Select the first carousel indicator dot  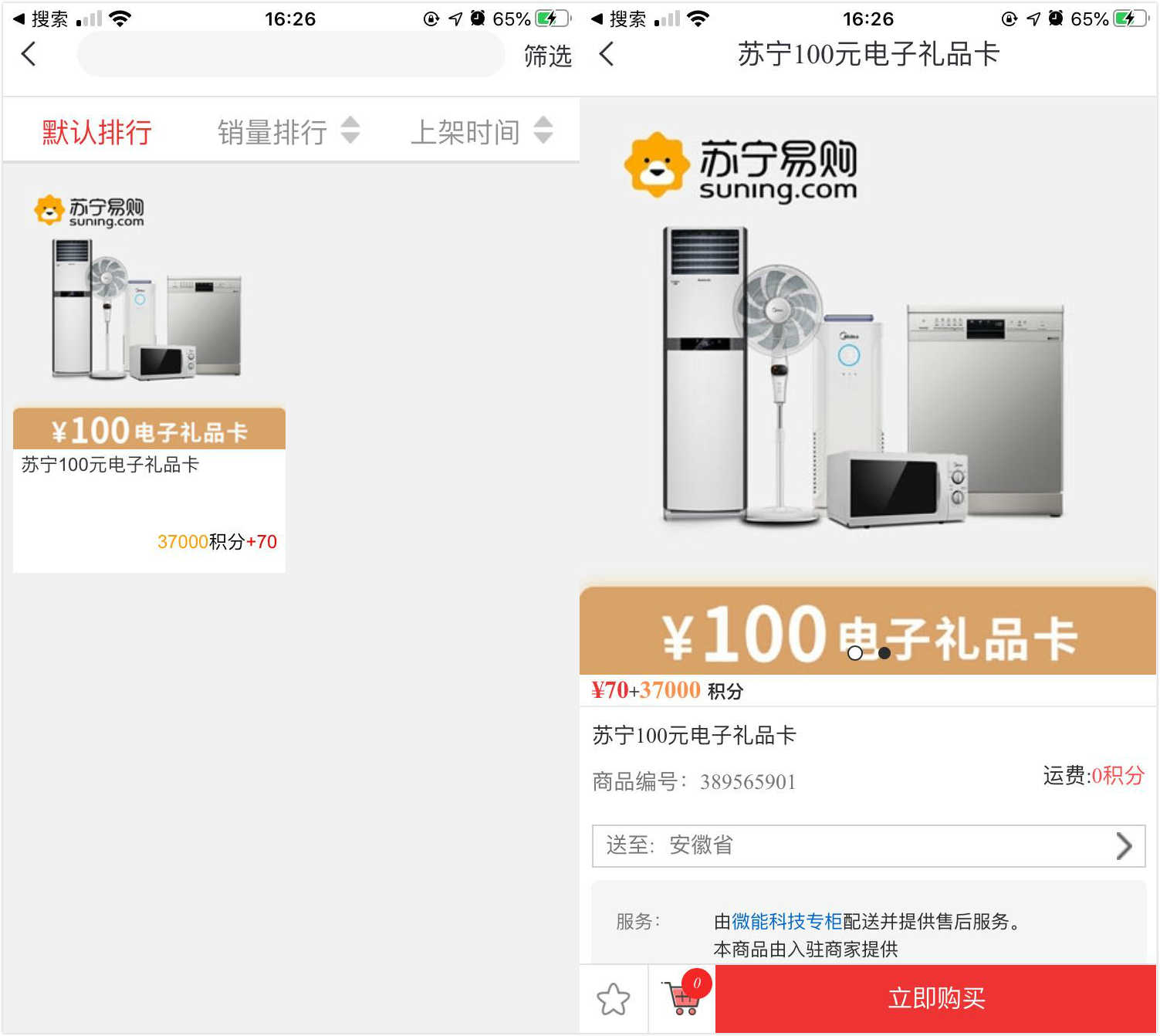tap(855, 653)
